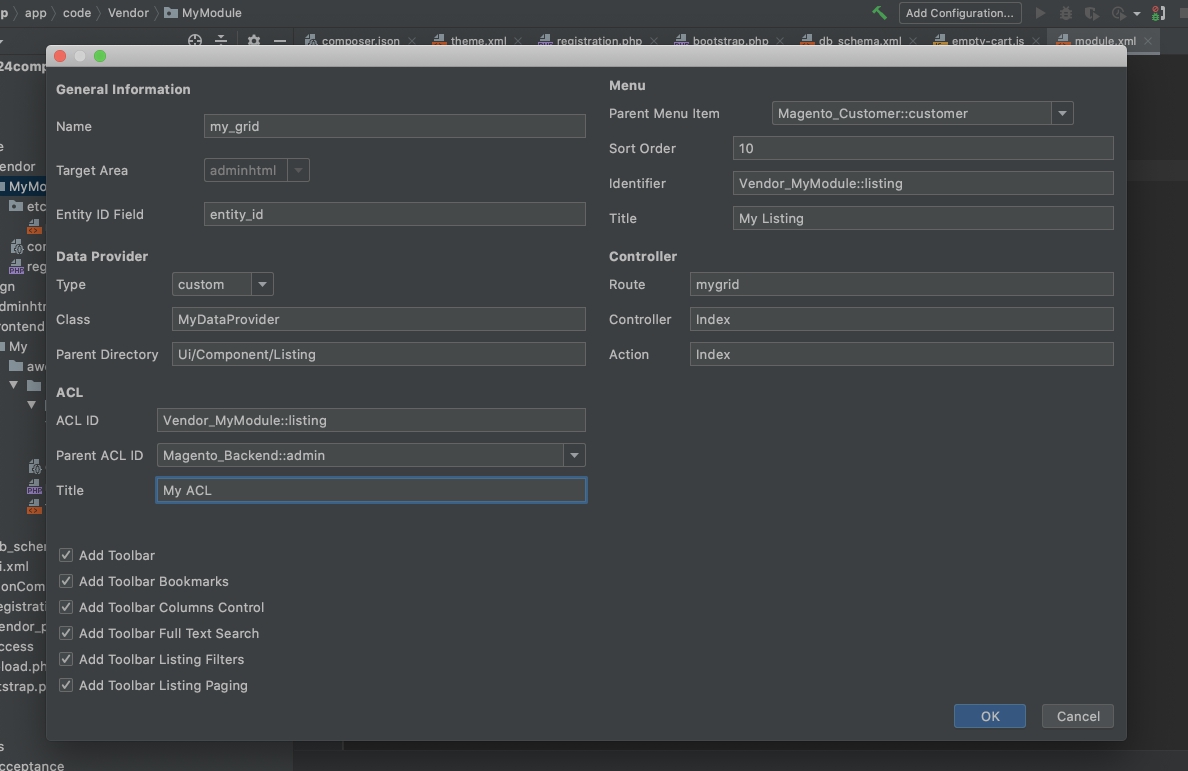Screen dimensions: 1188x771
Task: Click the Run play icon in toolbar
Action: click(x=1041, y=13)
